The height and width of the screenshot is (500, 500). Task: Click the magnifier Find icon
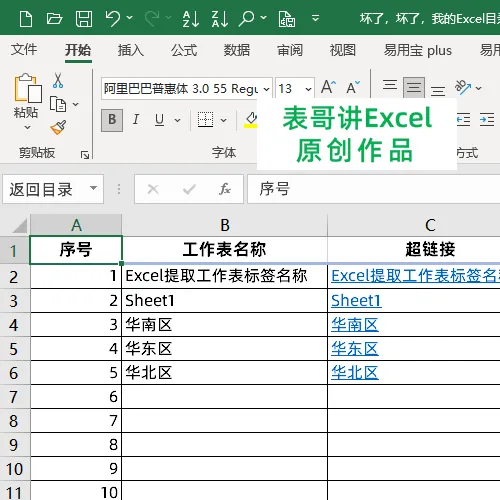pyautogui.click(x=247, y=19)
